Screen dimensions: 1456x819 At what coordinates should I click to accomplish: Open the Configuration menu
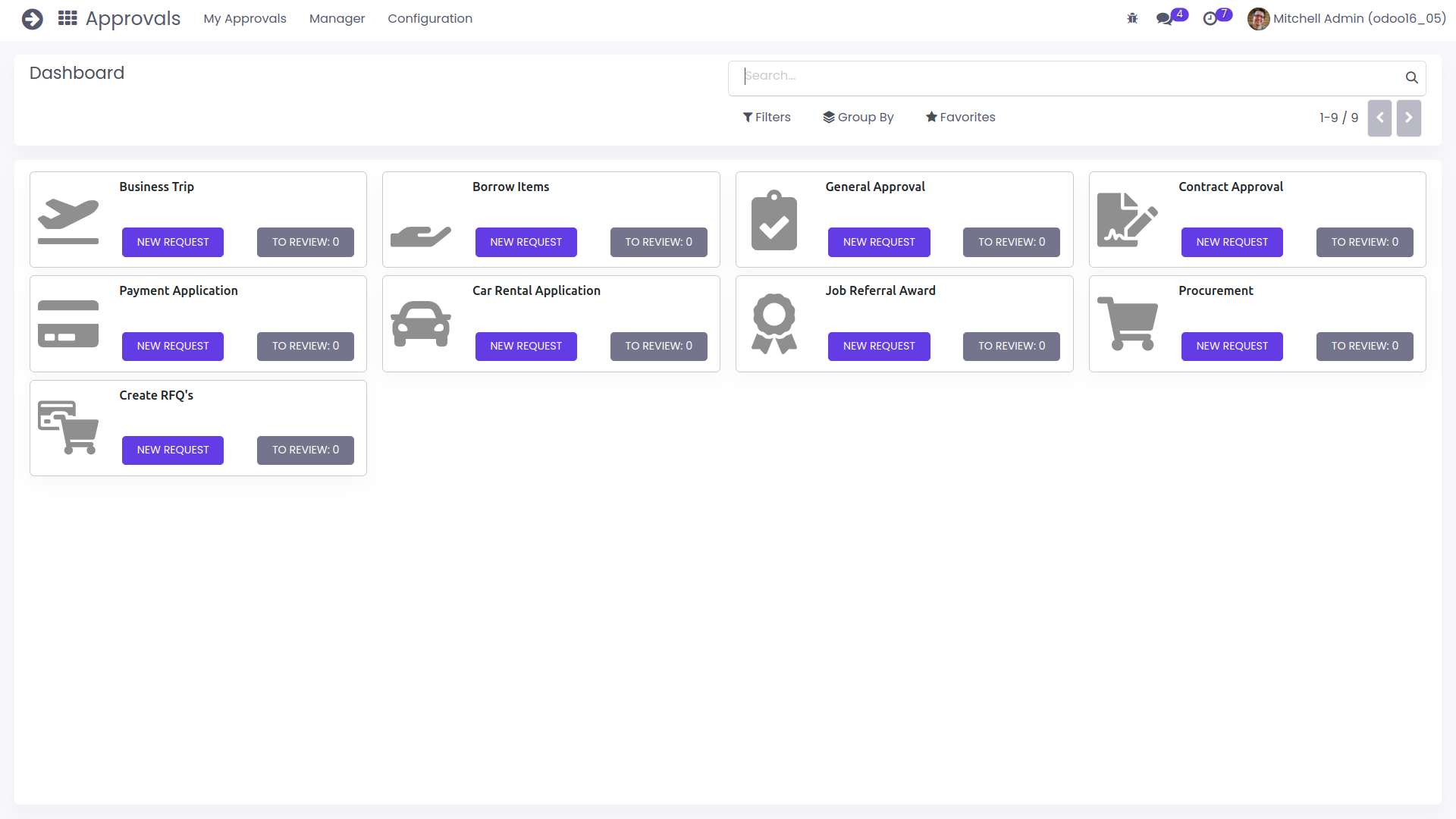430,18
